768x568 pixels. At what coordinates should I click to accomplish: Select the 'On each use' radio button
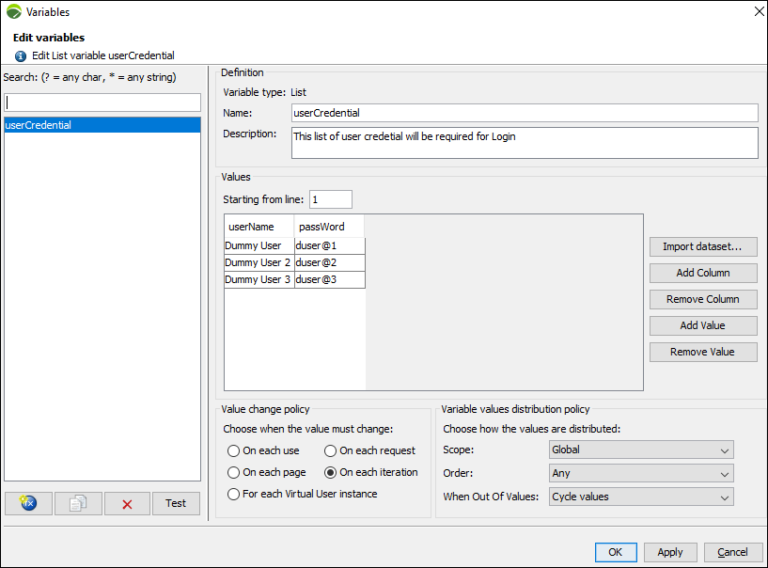click(234, 451)
